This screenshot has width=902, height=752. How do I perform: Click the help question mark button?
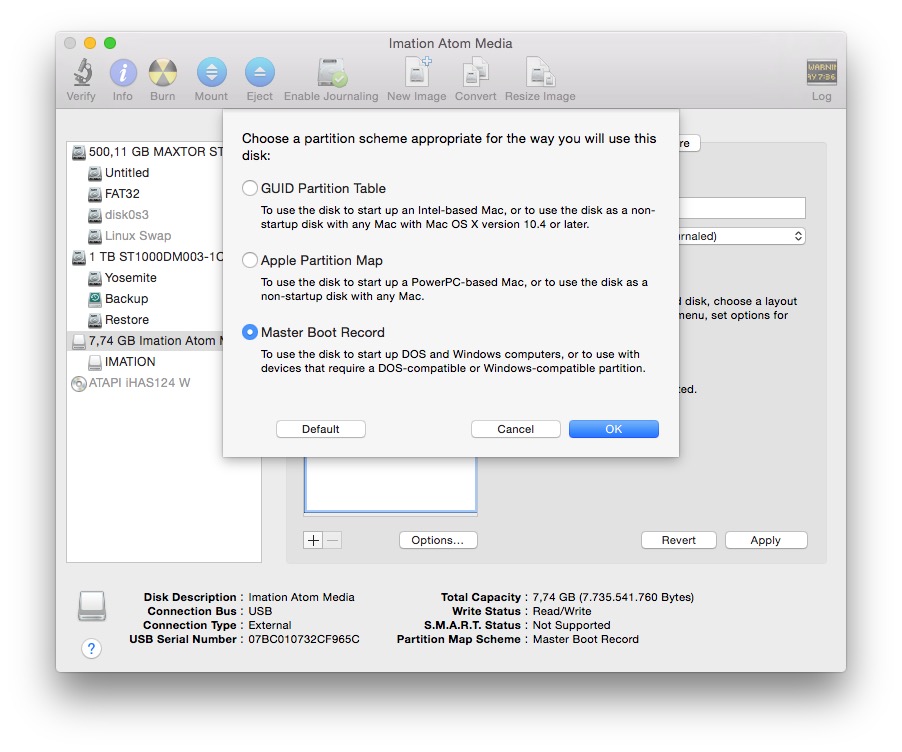91,649
